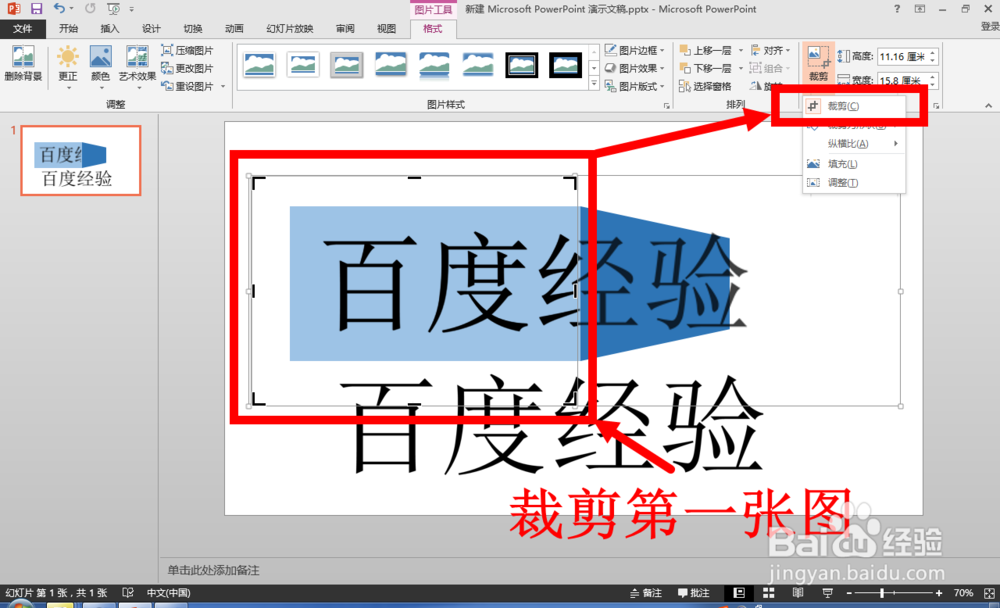Image resolution: width=1000 pixels, height=608 pixels.
Task: Open Customize Quick Access Toolbar dropdown
Action: [131, 9]
